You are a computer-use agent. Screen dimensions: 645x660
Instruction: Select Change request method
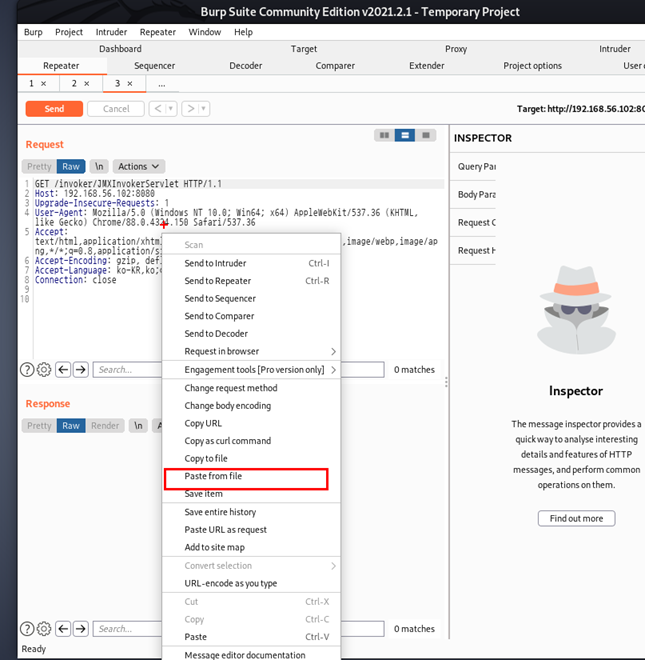251,388
